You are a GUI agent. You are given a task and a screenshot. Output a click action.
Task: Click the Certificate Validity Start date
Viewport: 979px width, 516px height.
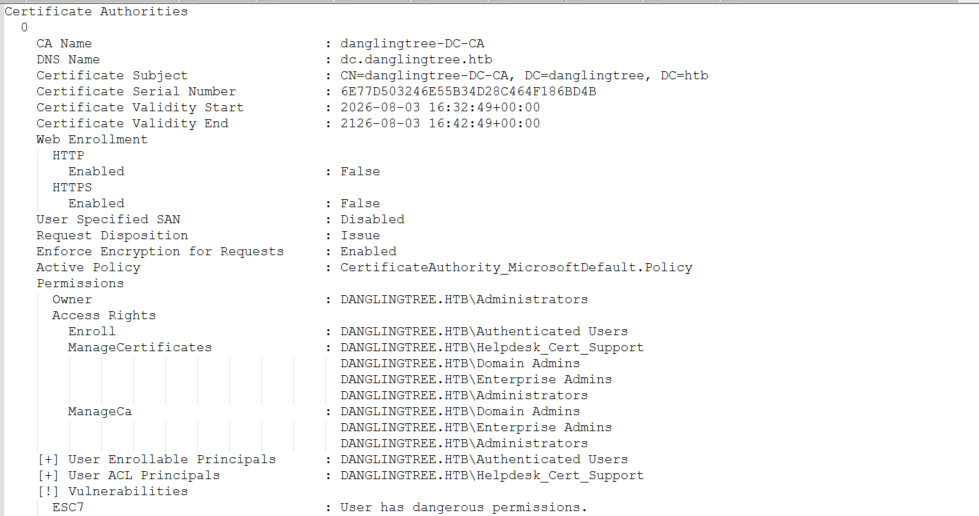coord(440,107)
